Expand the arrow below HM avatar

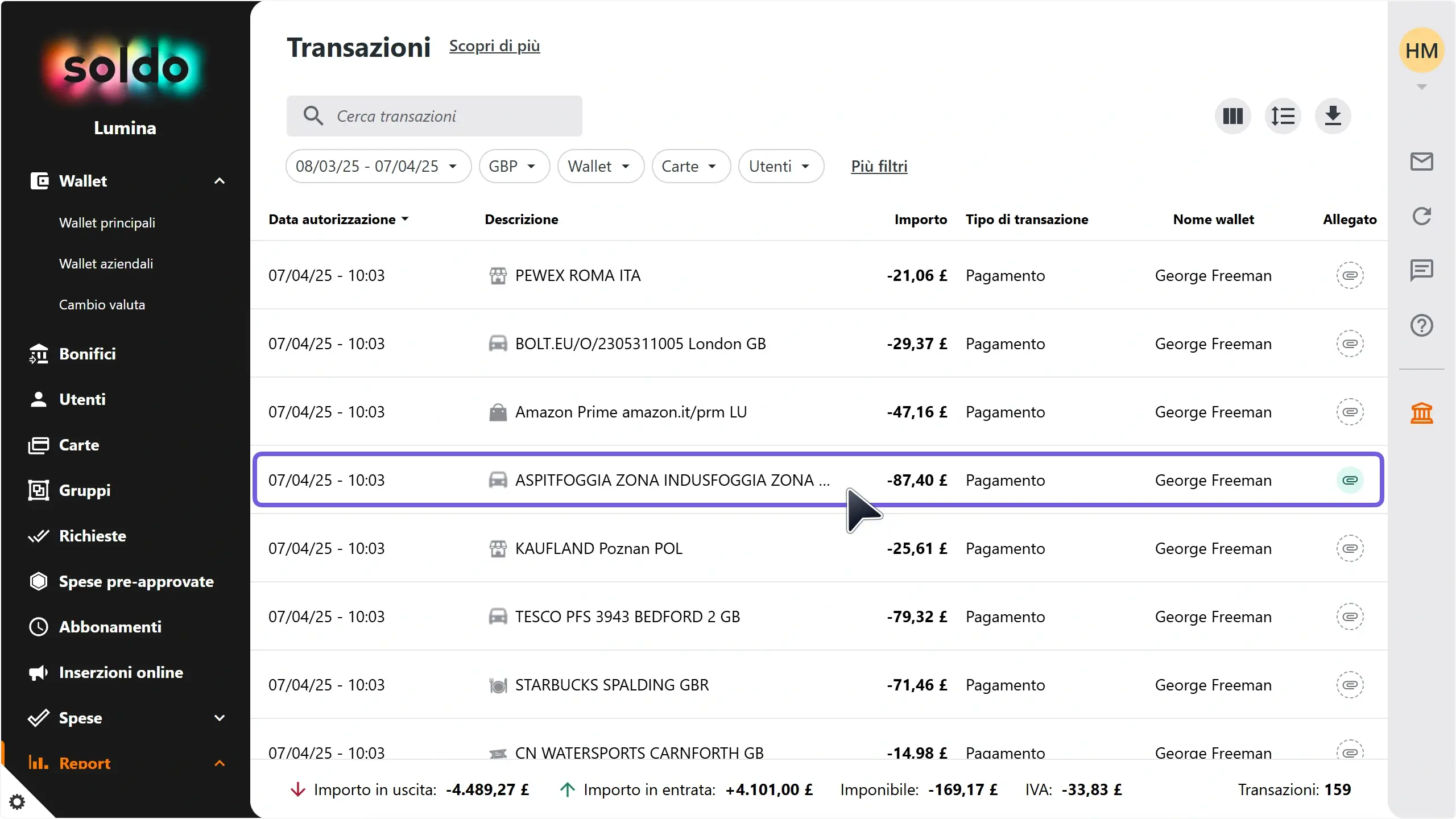(1421, 87)
